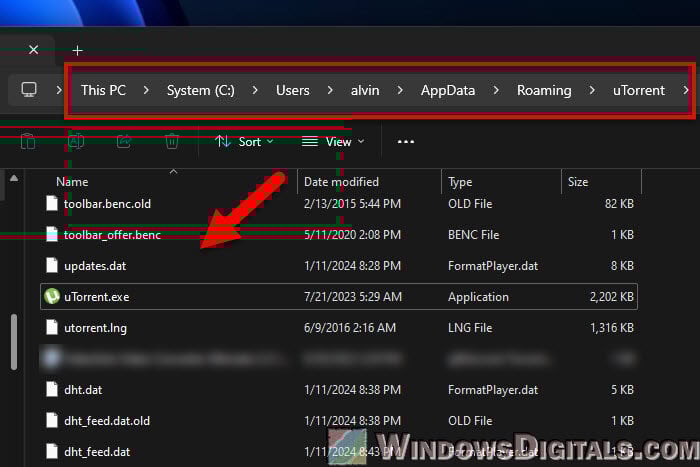The height and width of the screenshot is (467, 700).
Task: Click the LNG File type cell
Action: tap(470, 328)
